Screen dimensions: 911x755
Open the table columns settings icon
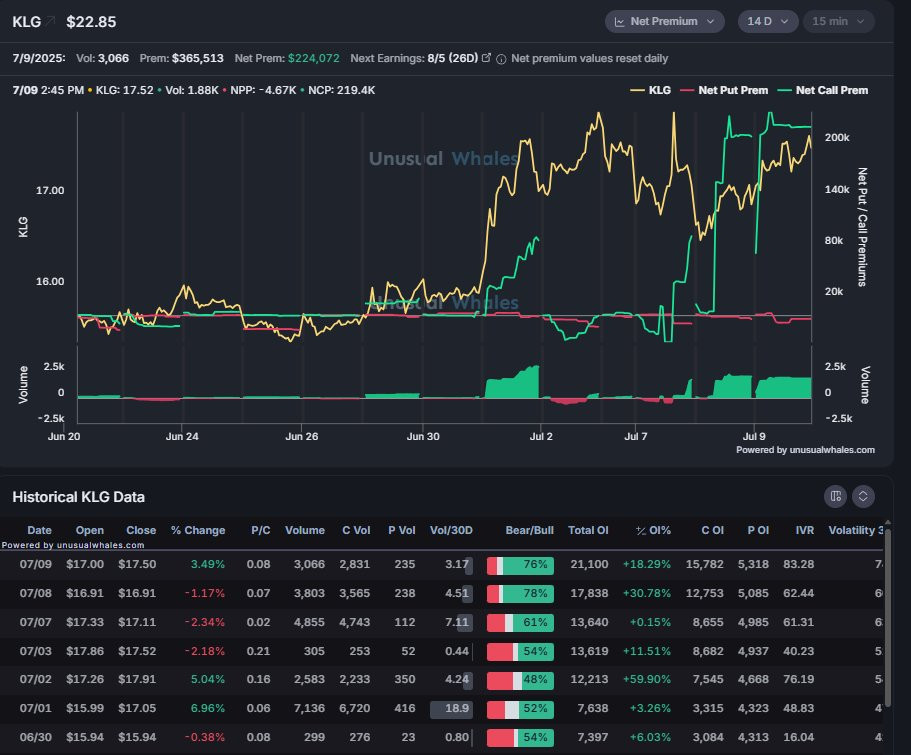point(835,496)
